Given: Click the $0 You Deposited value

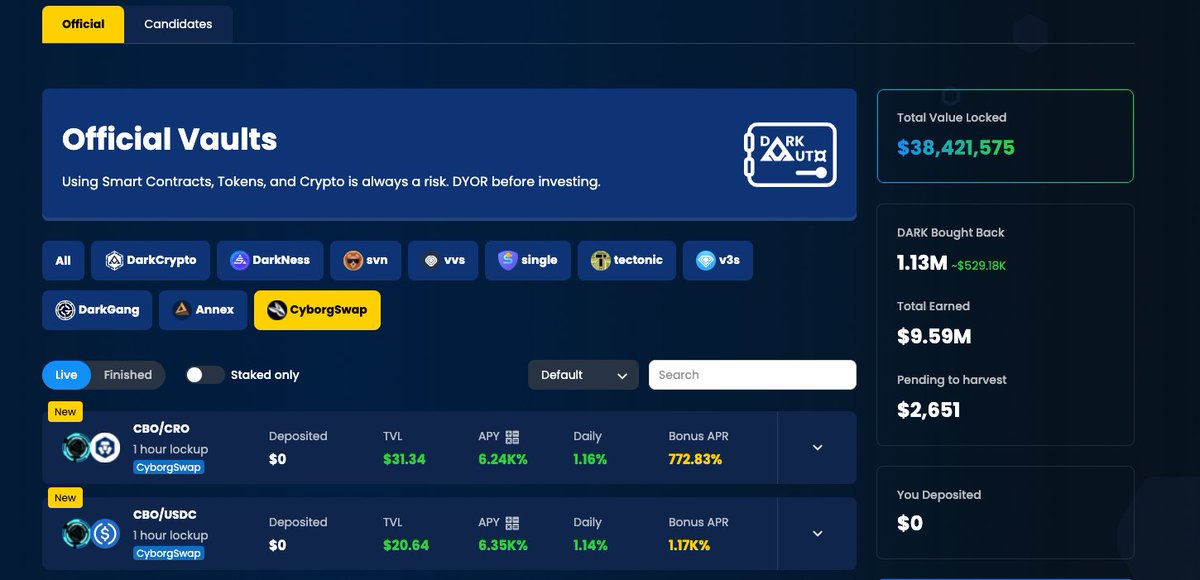Looking at the screenshot, I should (910, 523).
